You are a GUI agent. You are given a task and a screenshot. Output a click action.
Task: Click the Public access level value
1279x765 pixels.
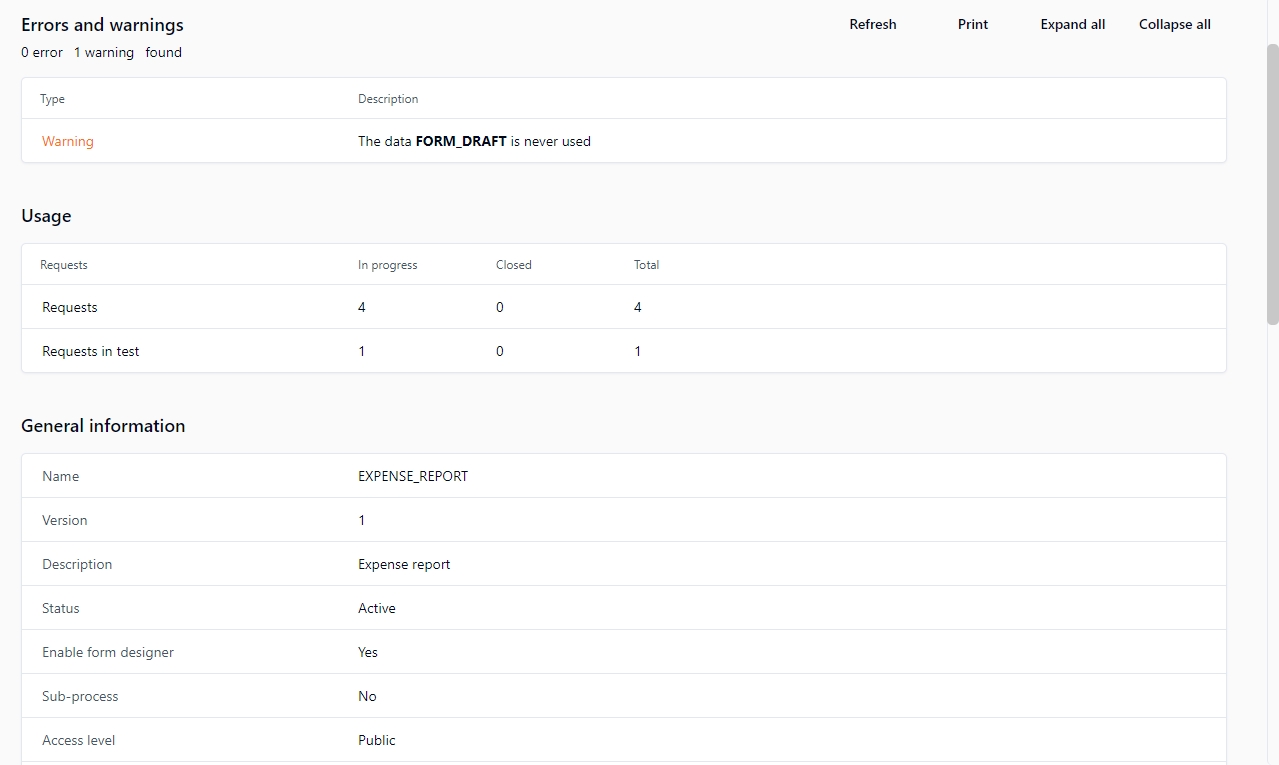pyautogui.click(x=376, y=741)
